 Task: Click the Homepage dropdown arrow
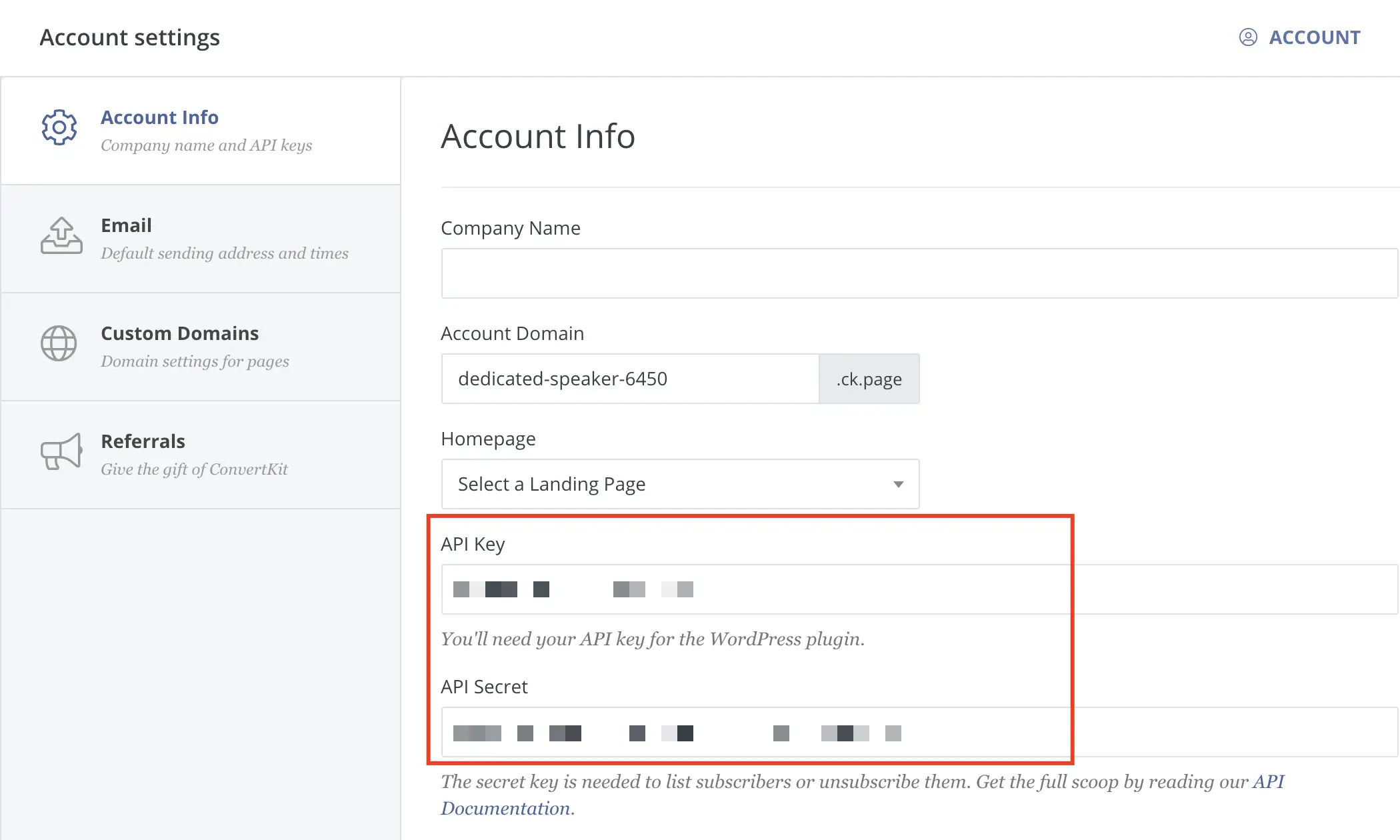pos(898,484)
